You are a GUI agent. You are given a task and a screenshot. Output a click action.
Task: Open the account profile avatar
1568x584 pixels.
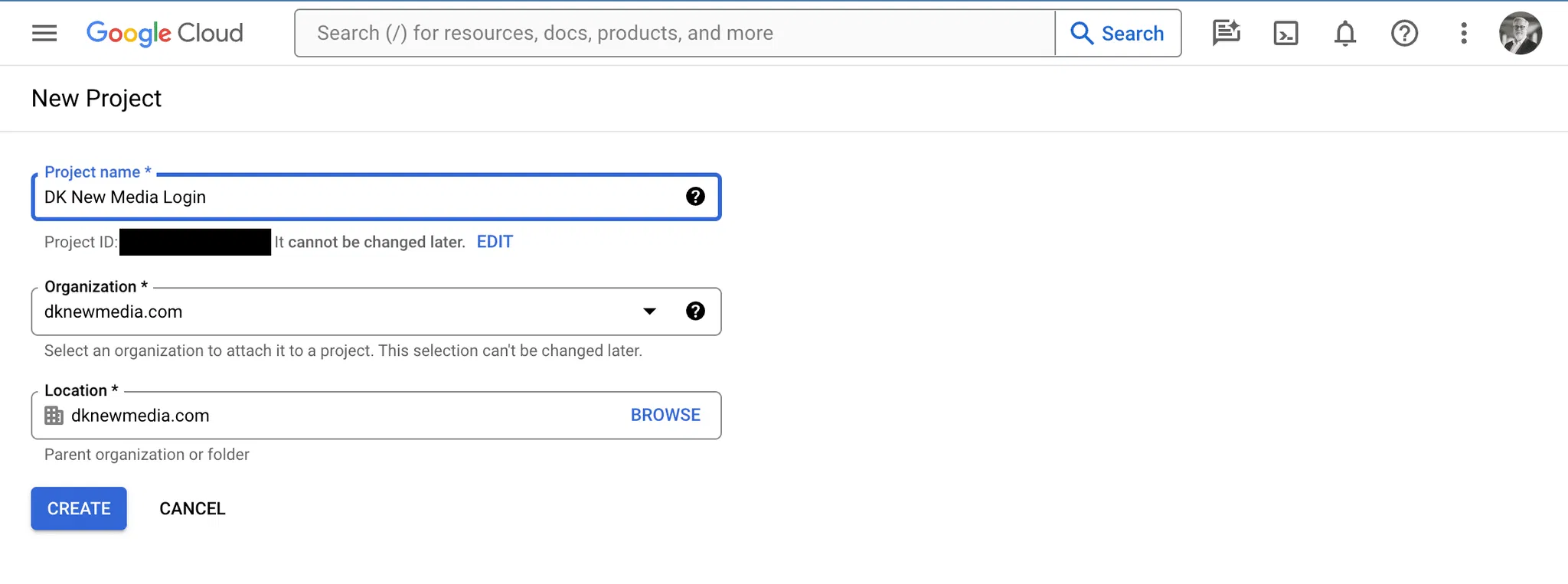(1520, 33)
